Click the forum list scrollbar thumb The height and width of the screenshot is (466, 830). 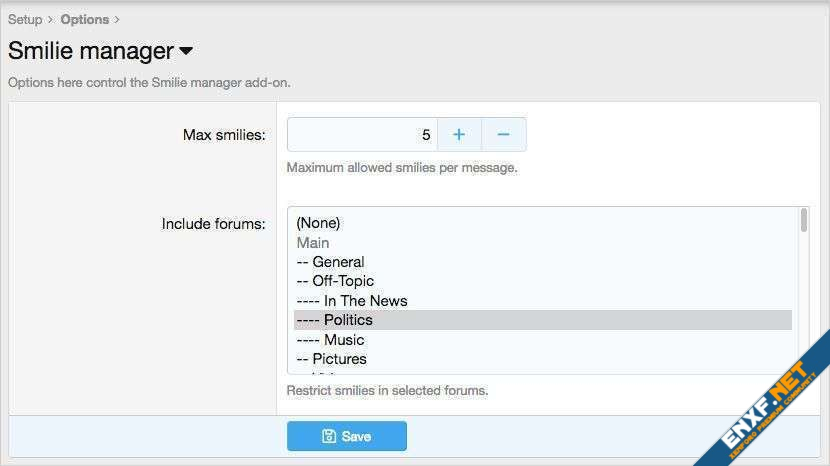point(804,221)
